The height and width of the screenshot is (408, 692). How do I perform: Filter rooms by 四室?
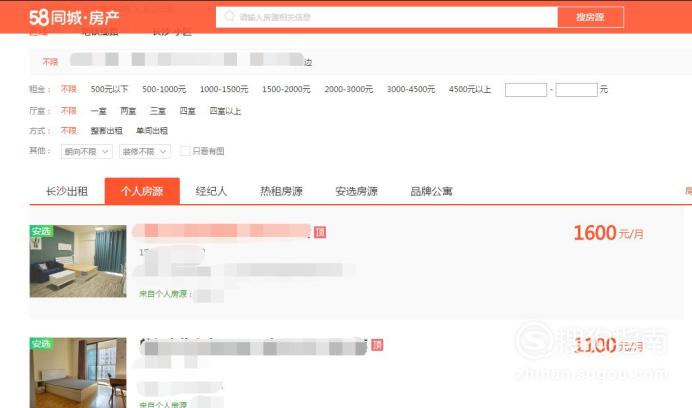coord(187,111)
